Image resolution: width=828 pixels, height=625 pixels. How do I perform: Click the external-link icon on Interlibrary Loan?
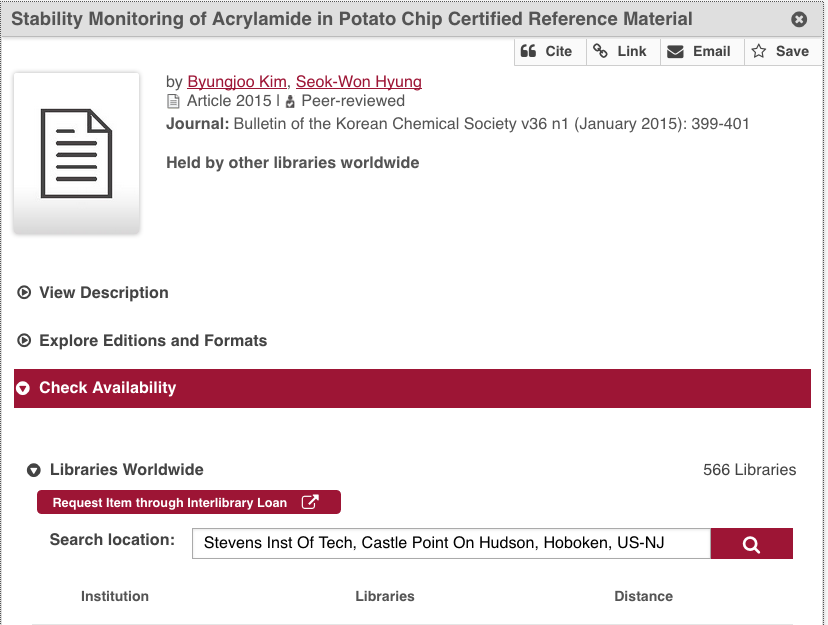point(310,501)
